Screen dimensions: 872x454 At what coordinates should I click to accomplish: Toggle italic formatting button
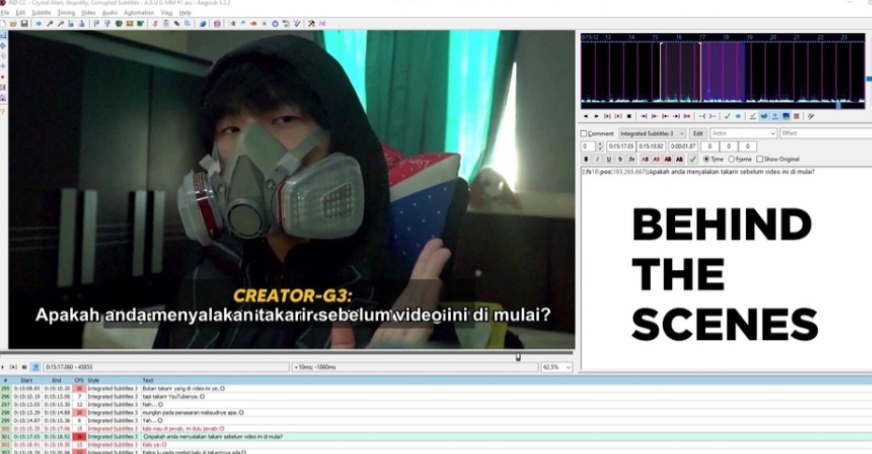pos(597,159)
